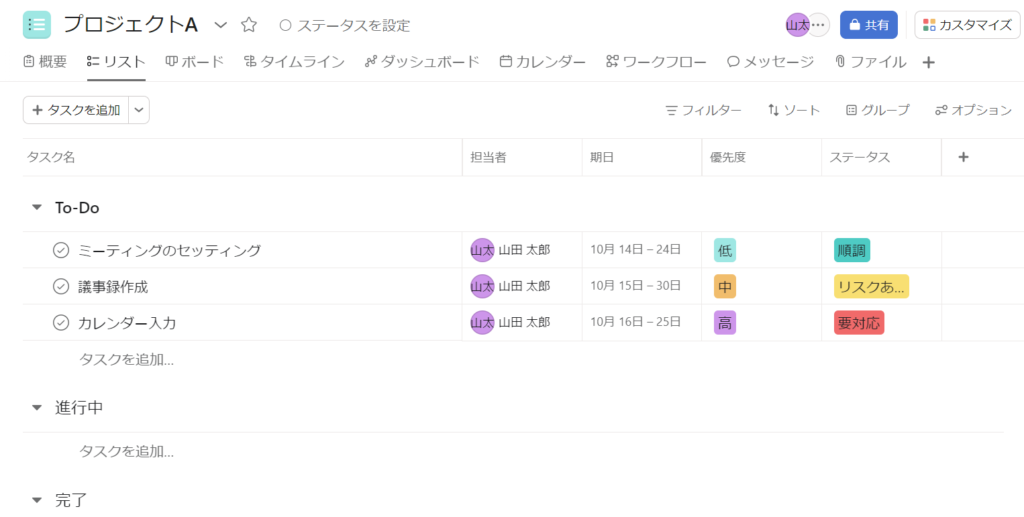Click the plus icon to add a tab
Screen dimensions: 1024x517
coord(928,62)
